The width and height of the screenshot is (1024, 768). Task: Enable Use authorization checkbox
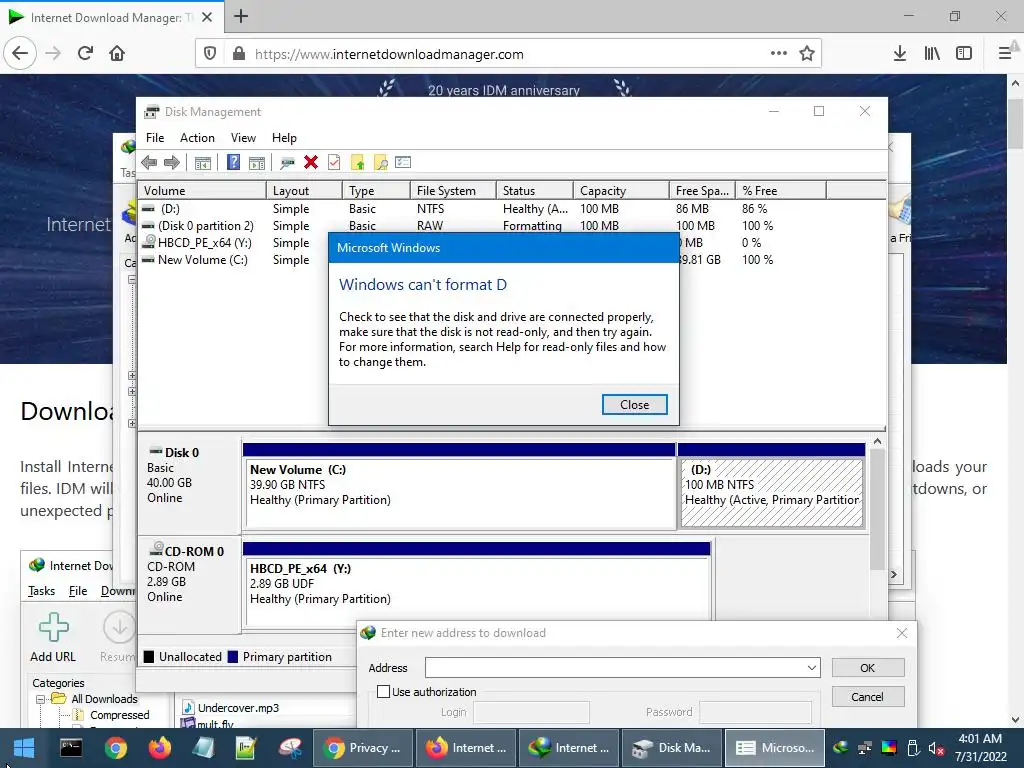(x=383, y=692)
